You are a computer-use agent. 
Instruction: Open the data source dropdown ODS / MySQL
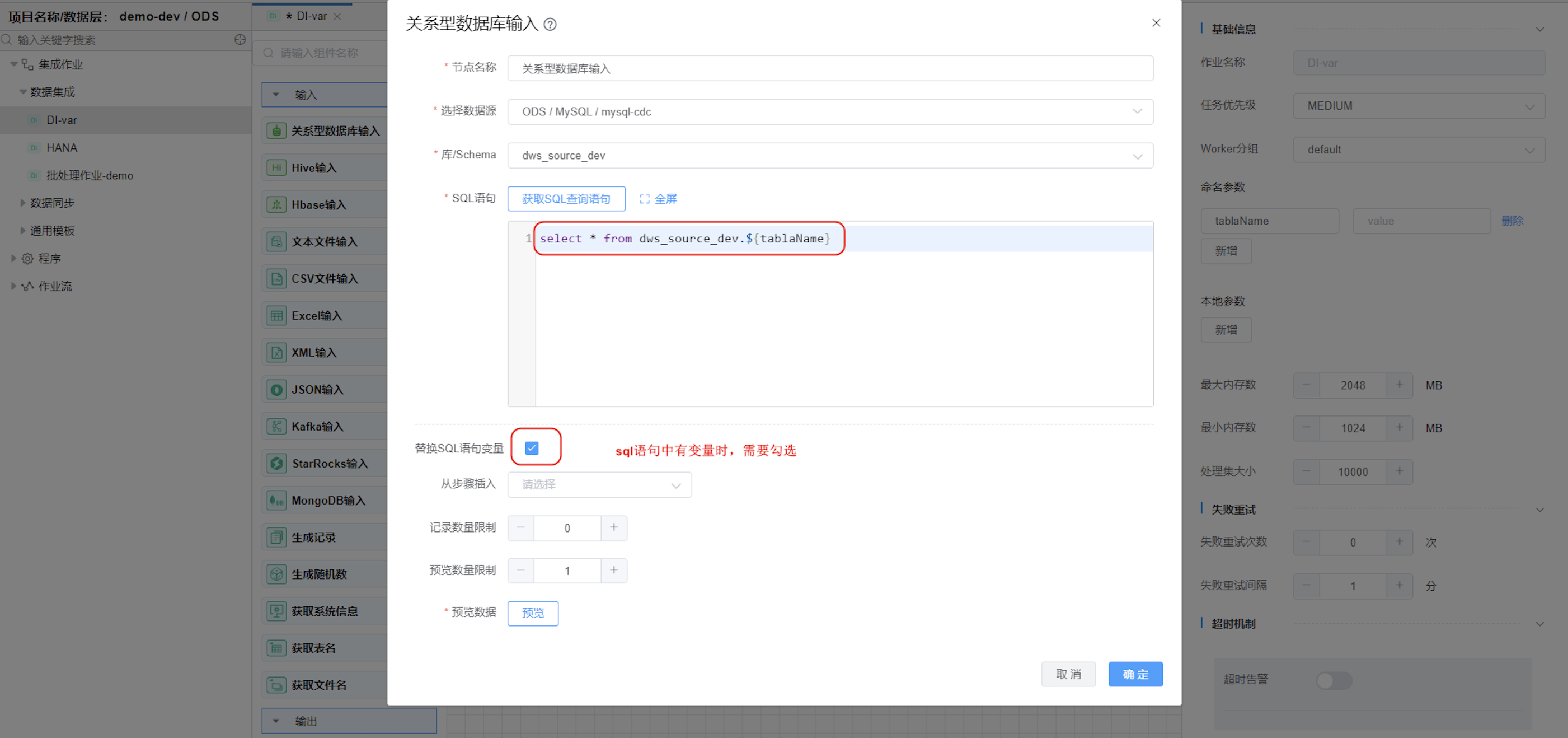830,111
